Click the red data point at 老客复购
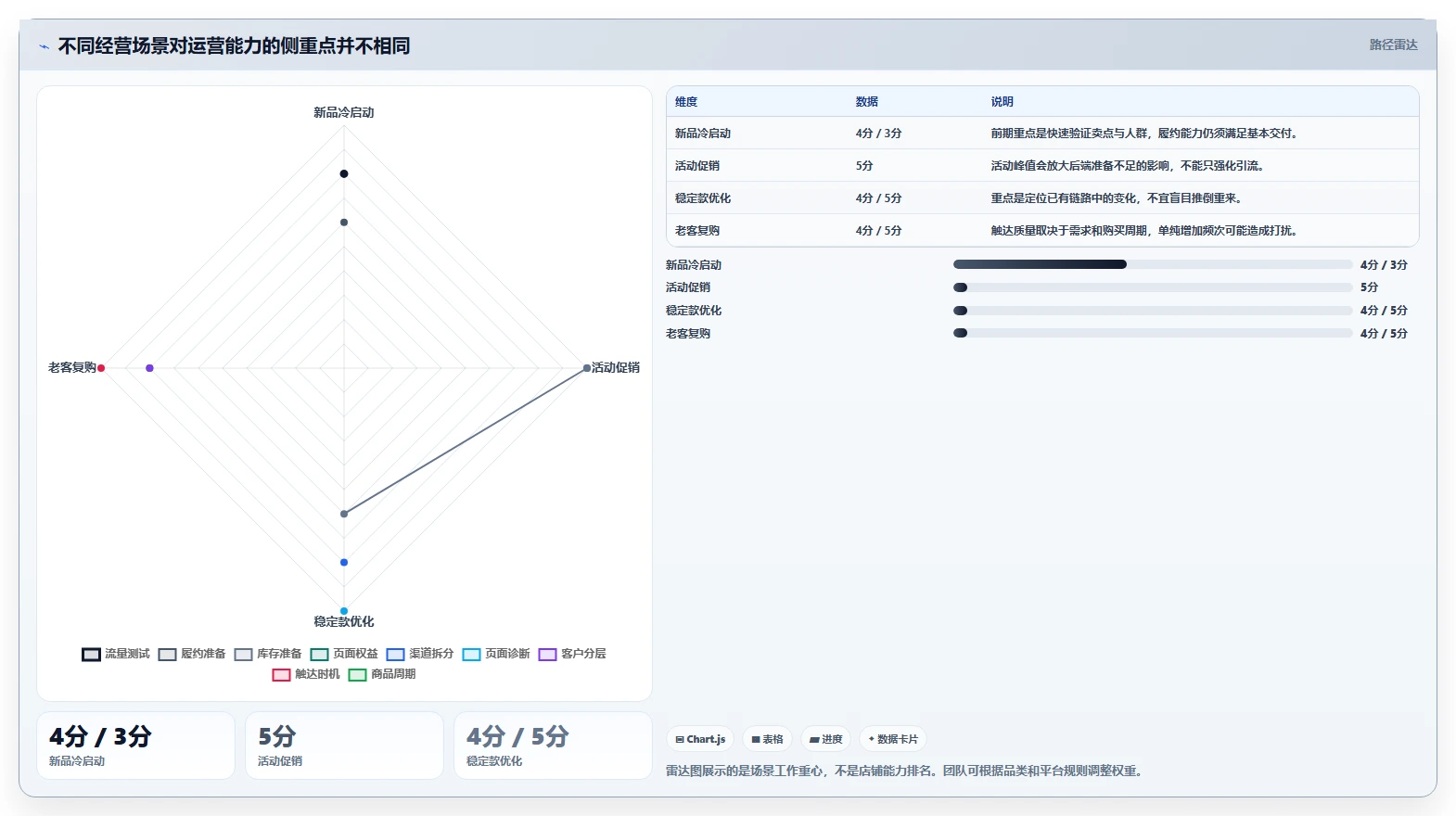The width and height of the screenshot is (1456, 816). [x=101, y=368]
